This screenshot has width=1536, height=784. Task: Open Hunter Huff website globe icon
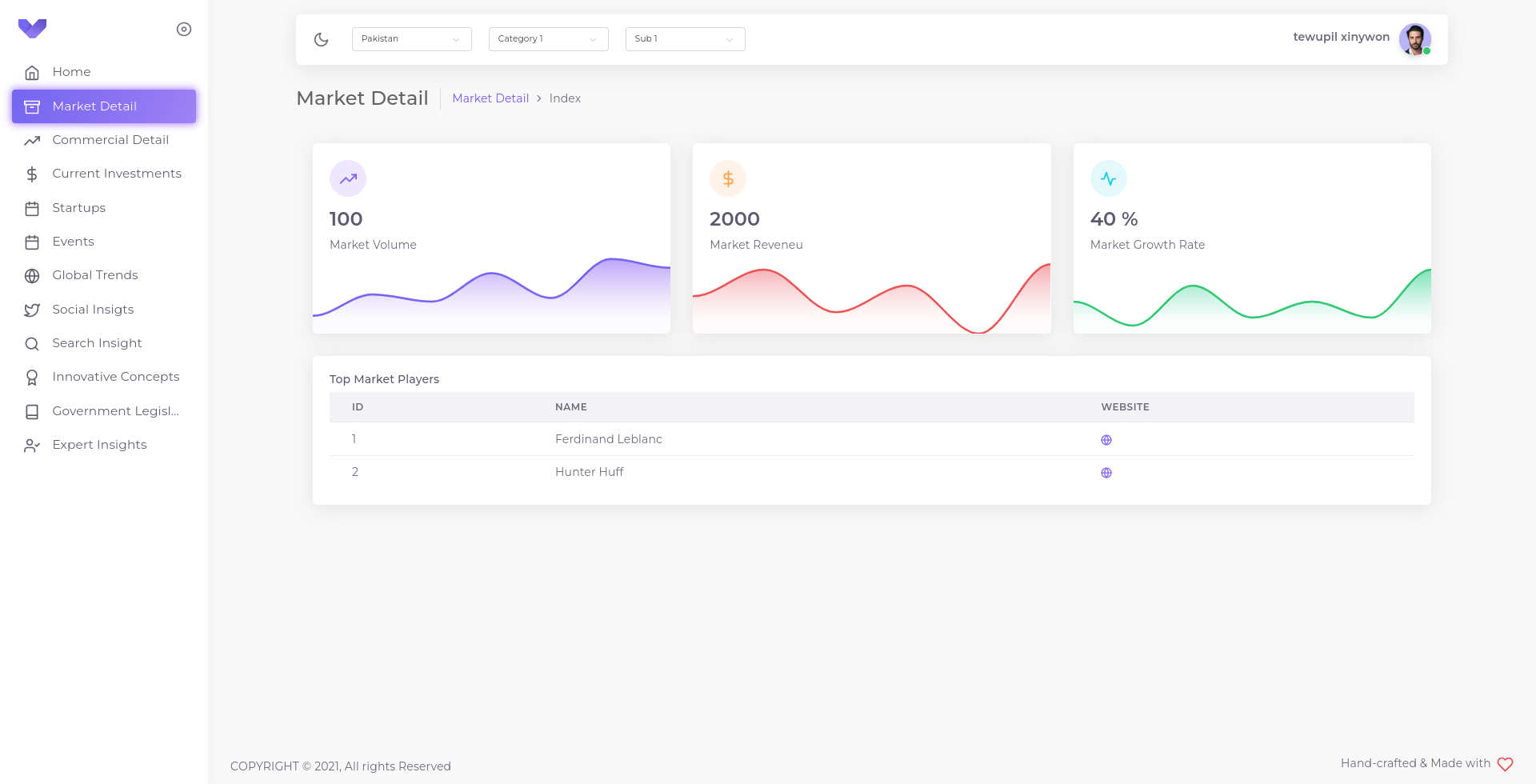(x=1106, y=473)
